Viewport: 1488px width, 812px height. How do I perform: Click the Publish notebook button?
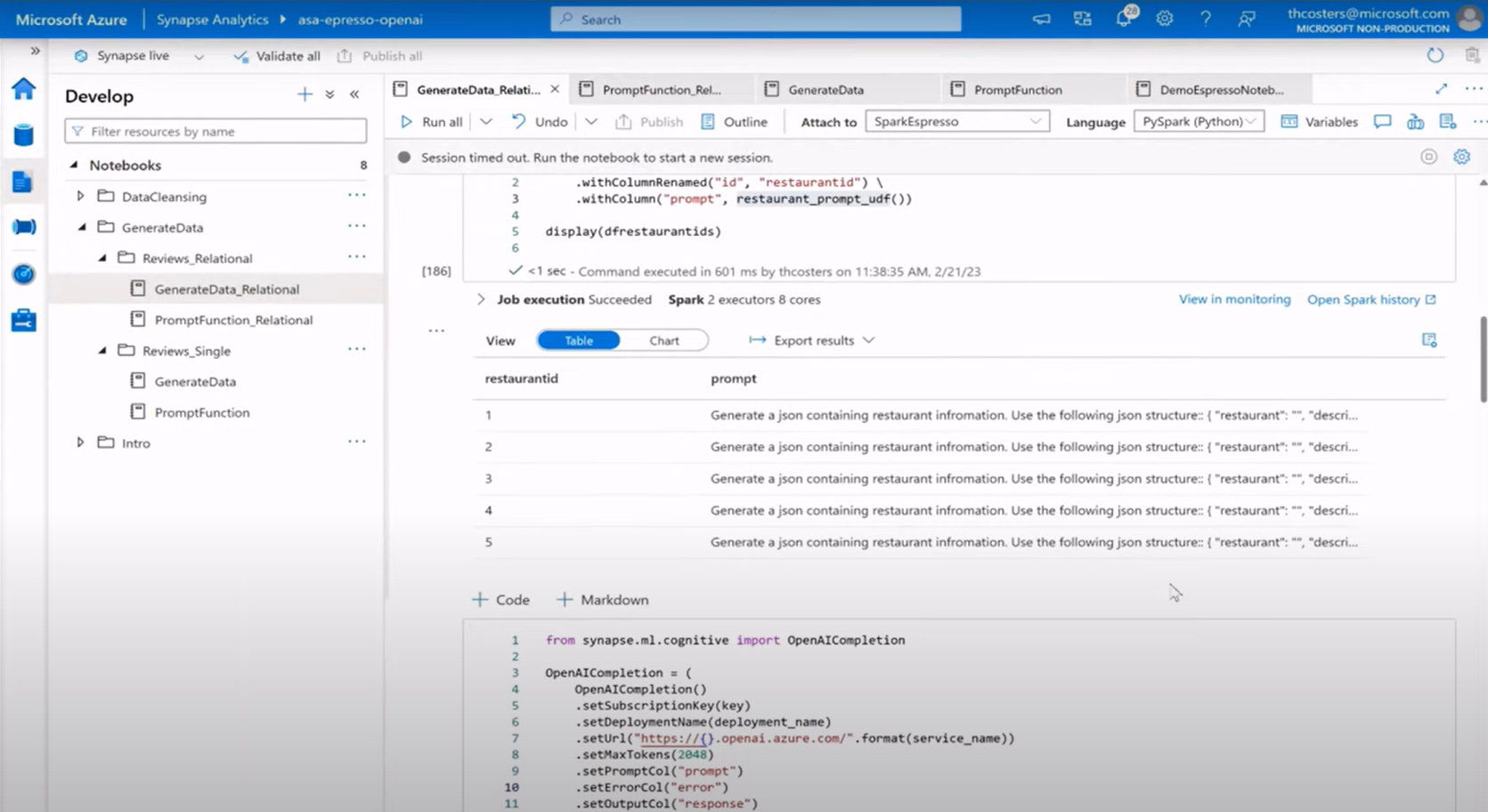(x=649, y=122)
